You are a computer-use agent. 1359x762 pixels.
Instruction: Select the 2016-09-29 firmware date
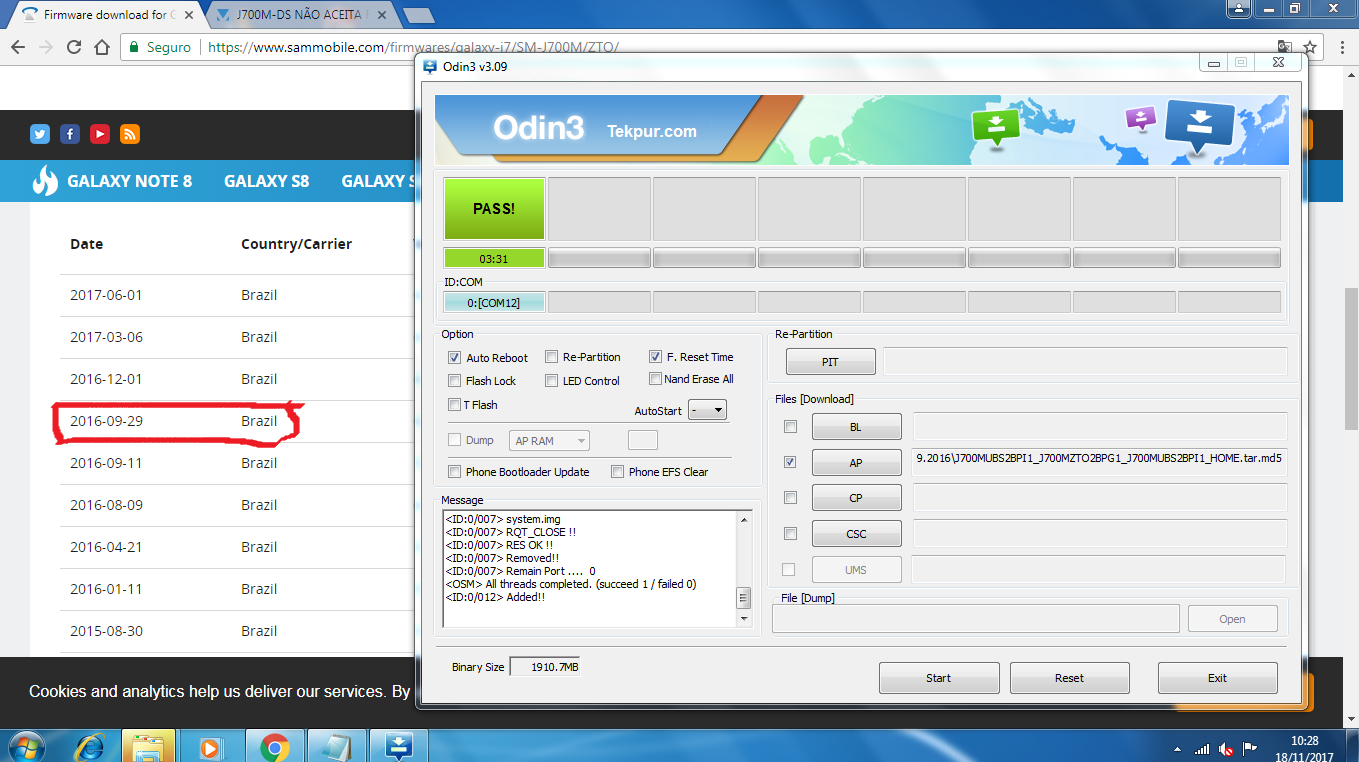pyautogui.click(x=106, y=421)
